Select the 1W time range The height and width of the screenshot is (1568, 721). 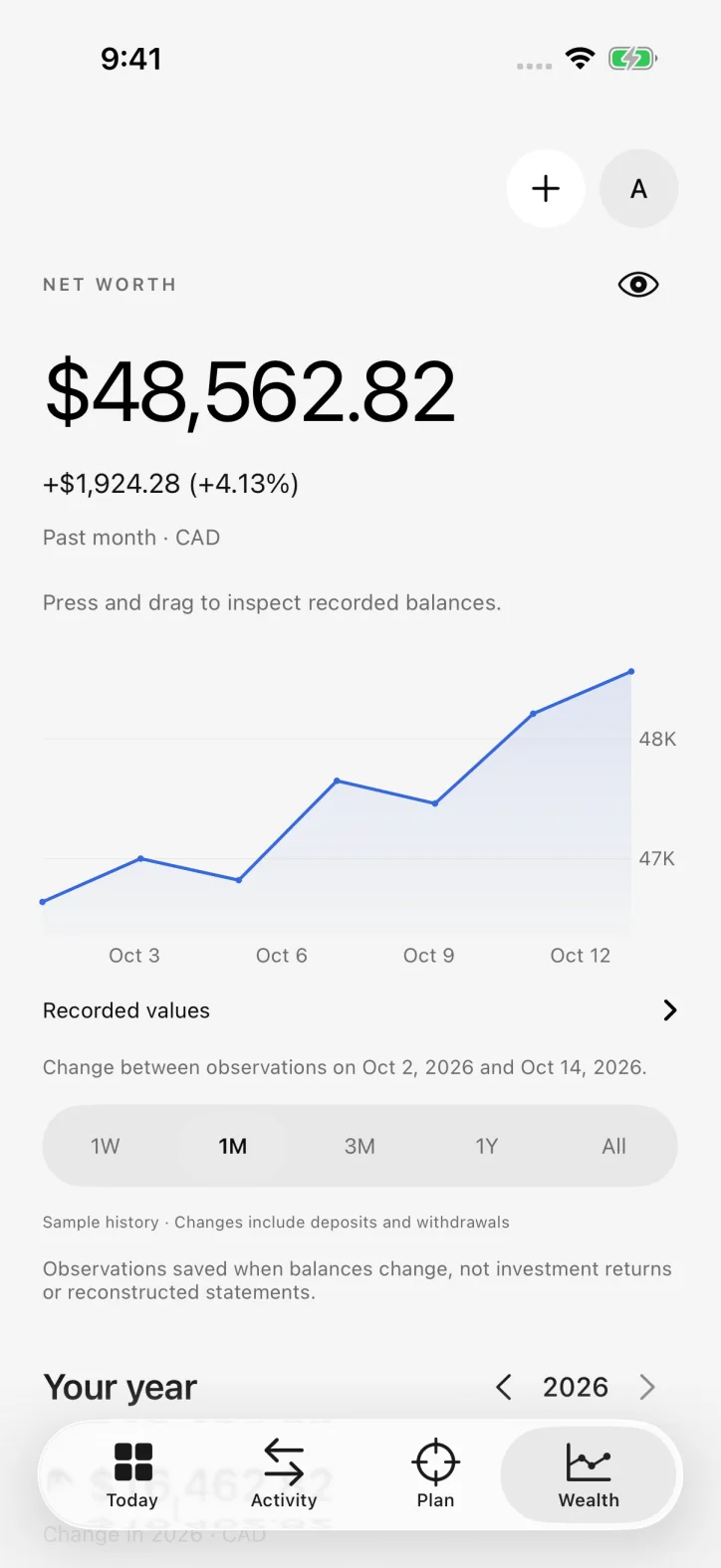[106, 1146]
